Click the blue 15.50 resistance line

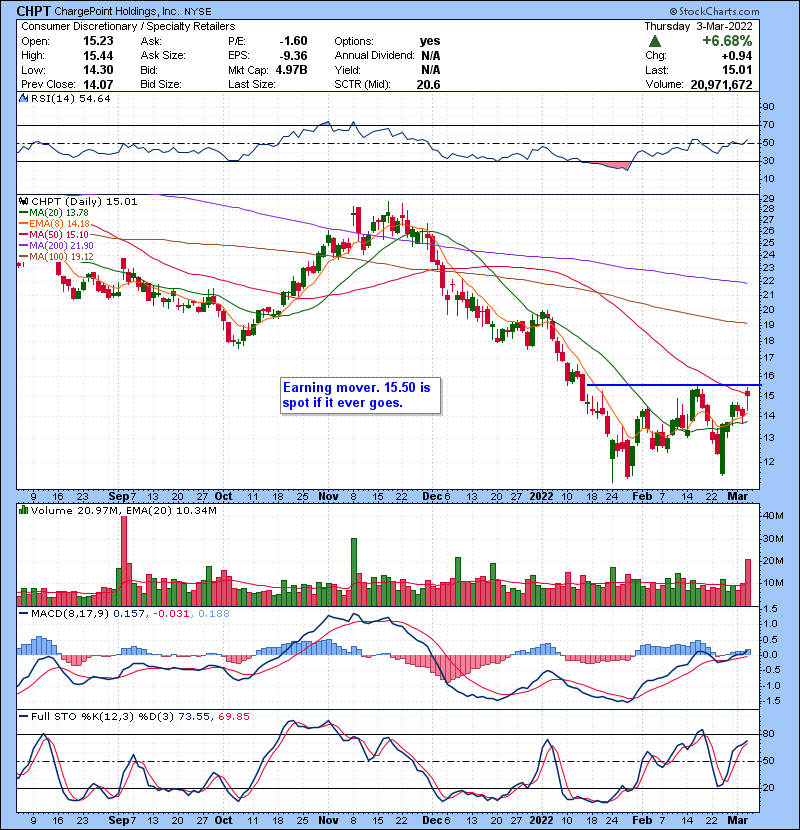[673, 385]
